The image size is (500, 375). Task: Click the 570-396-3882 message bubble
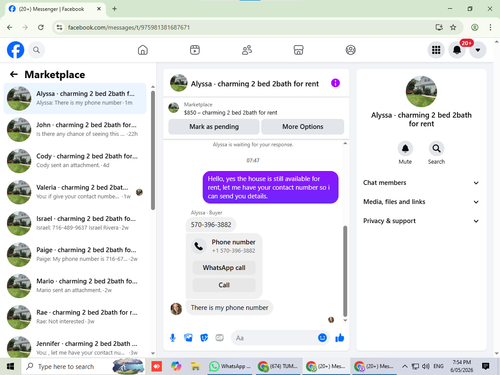pyautogui.click(x=211, y=225)
